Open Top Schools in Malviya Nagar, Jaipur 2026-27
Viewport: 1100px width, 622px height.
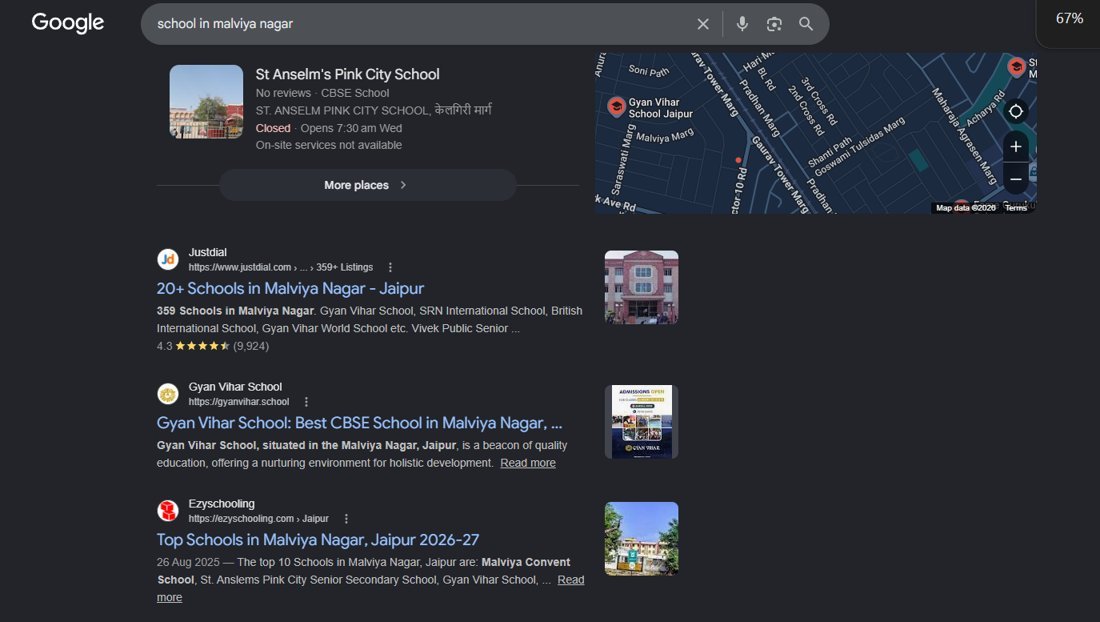click(318, 540)
